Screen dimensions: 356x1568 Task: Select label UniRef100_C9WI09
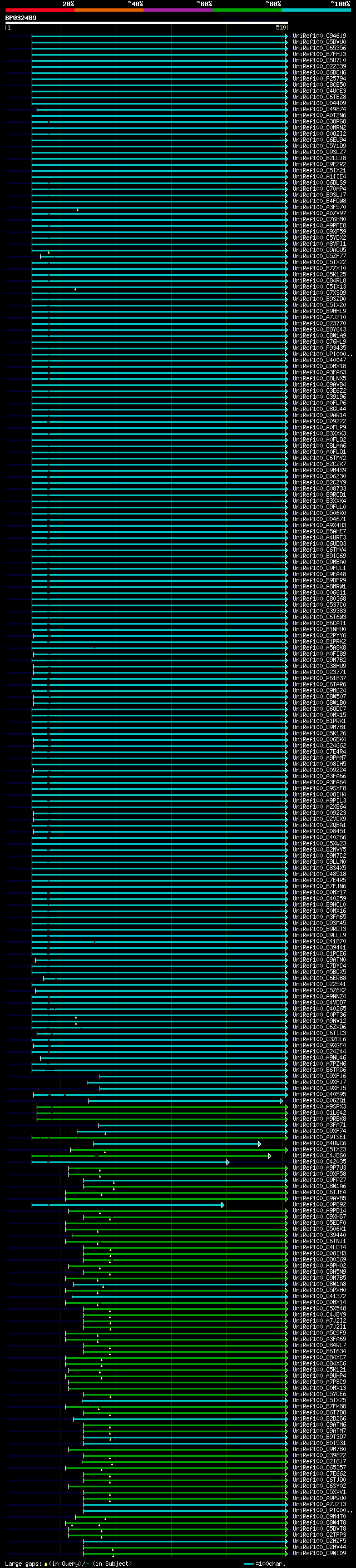(319, 1554)
